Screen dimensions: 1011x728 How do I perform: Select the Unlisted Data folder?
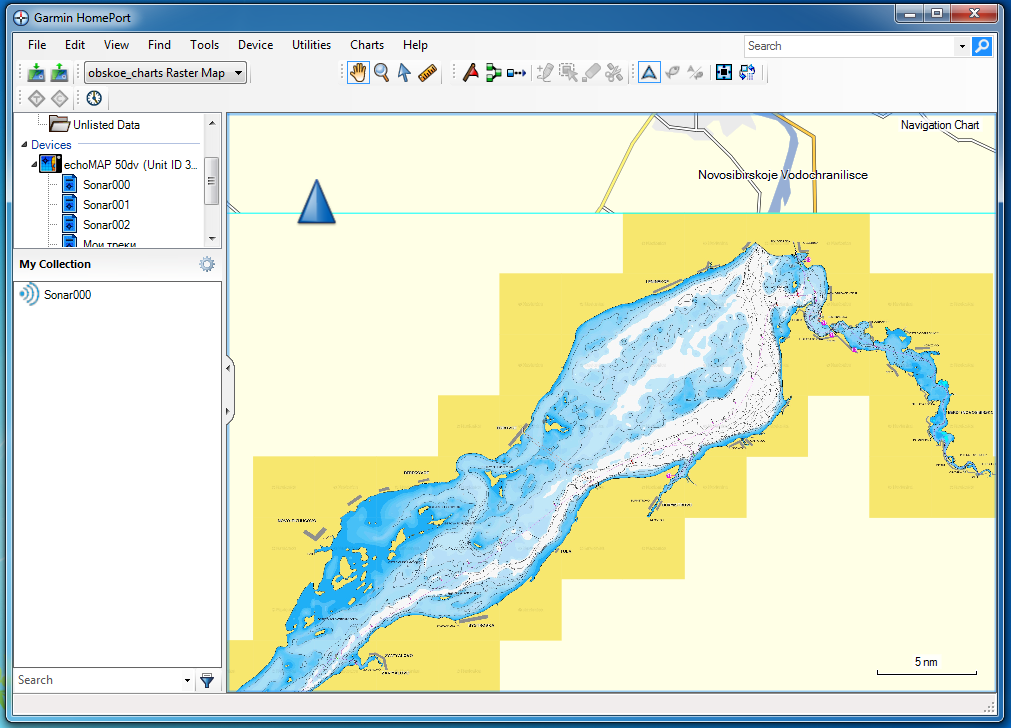[95, 124]
